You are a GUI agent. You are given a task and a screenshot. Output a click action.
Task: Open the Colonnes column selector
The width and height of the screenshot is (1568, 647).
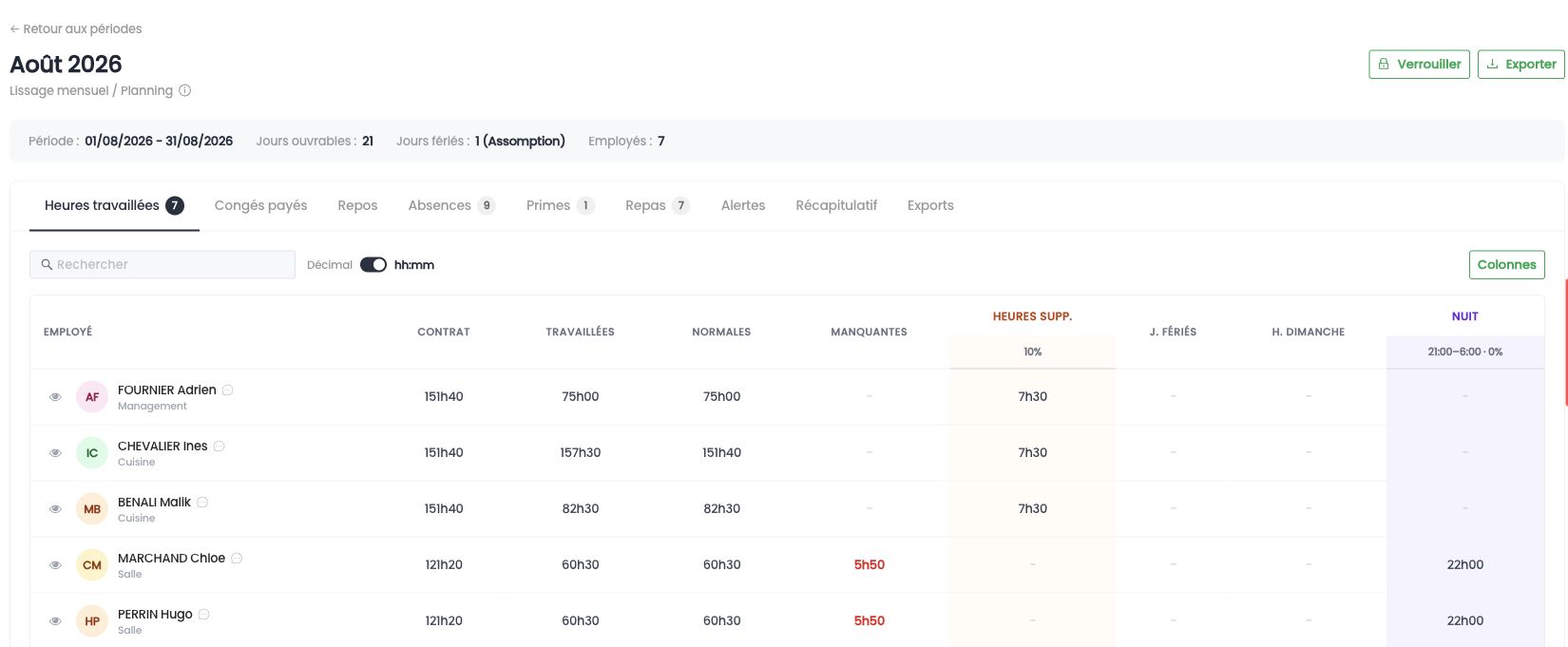click(1506, 265)
